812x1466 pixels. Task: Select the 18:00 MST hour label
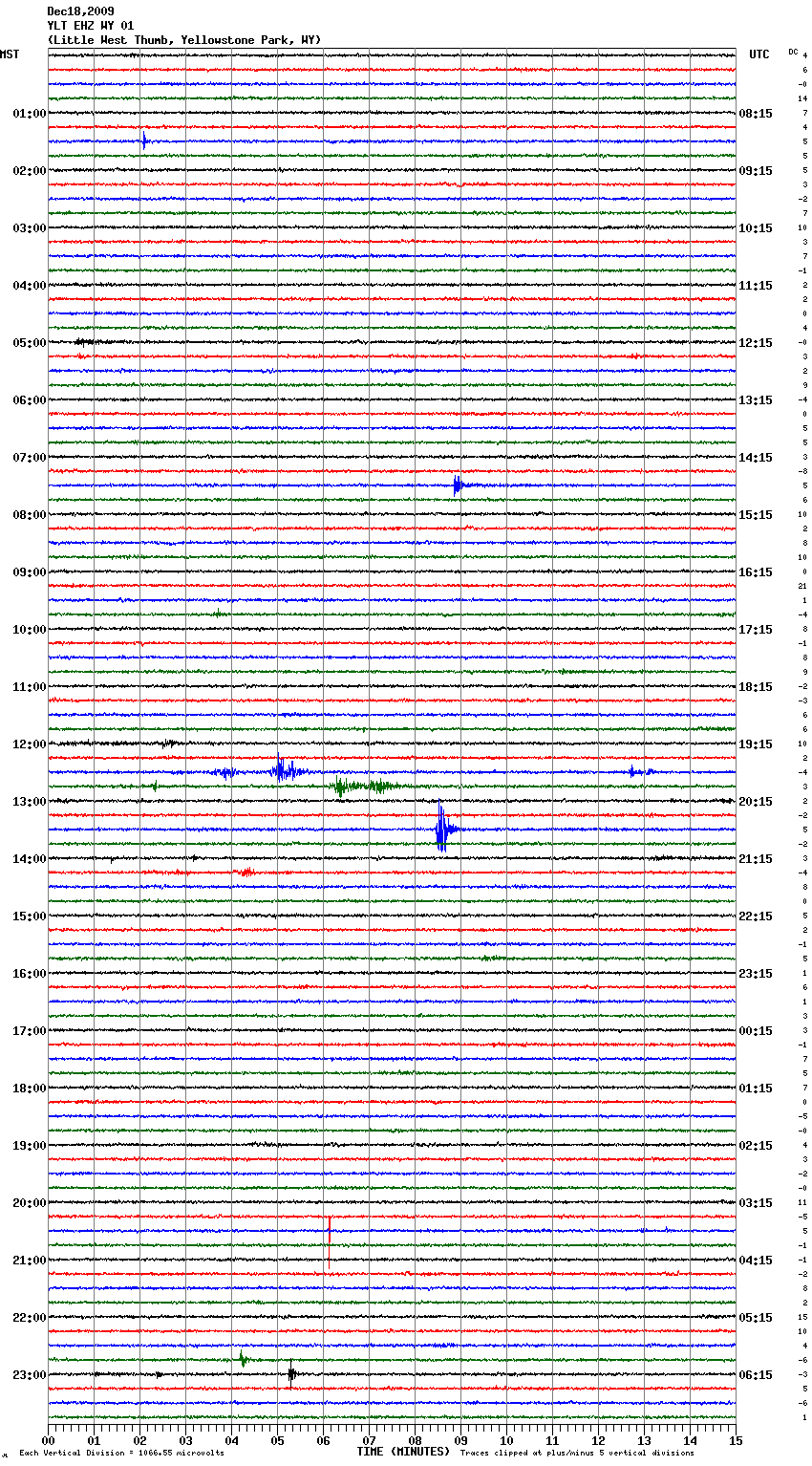pos(30,1089)
